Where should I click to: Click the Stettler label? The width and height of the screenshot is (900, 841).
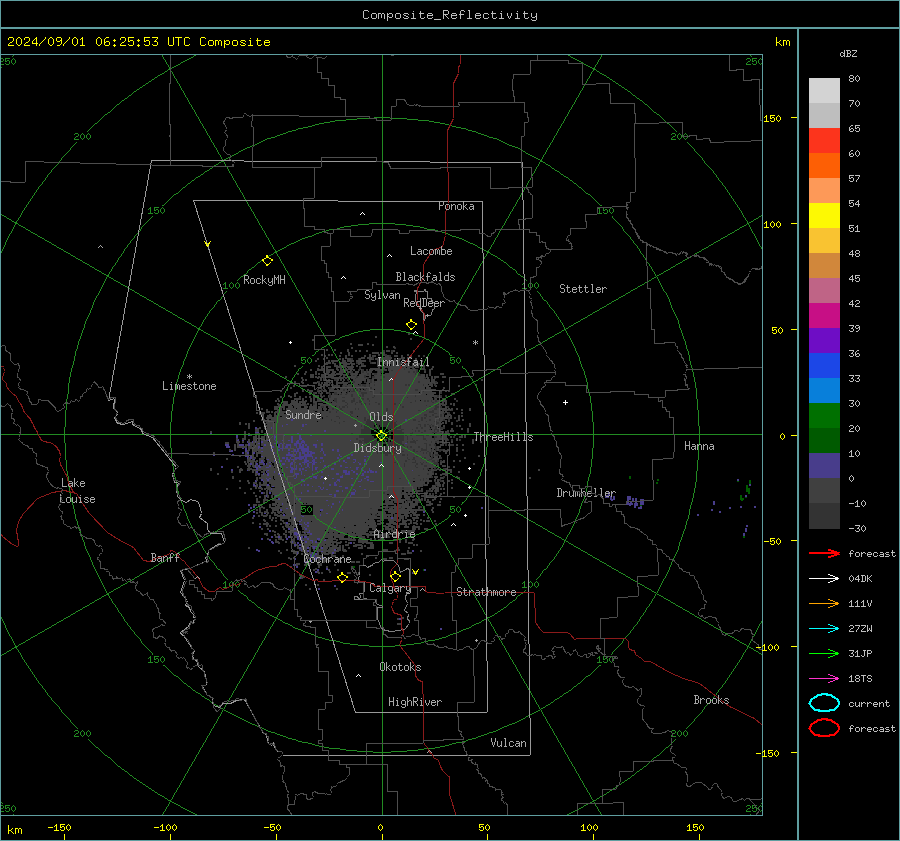(x=583, y=289)
